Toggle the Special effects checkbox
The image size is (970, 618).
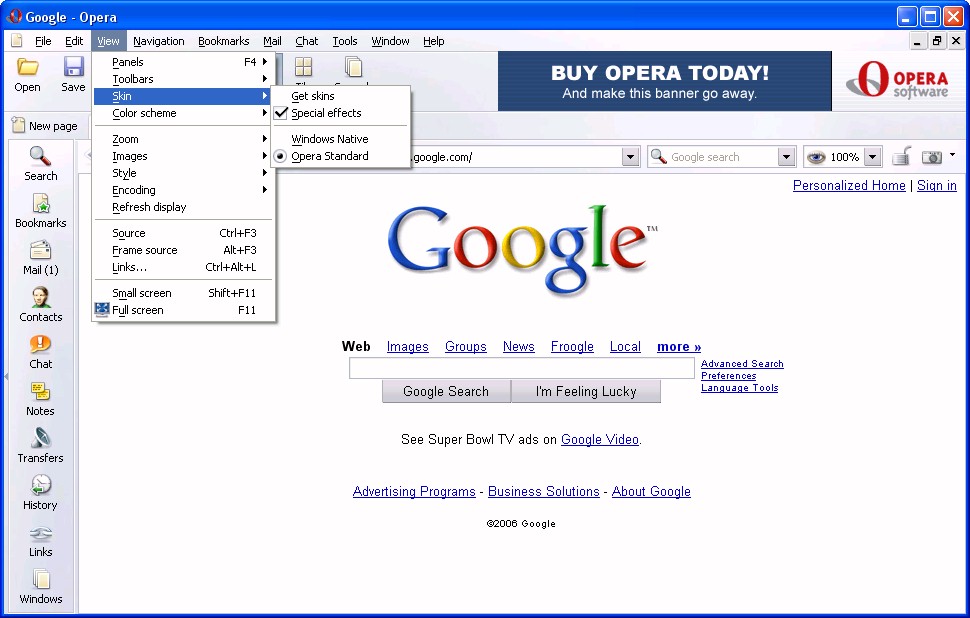click(281, 113)
